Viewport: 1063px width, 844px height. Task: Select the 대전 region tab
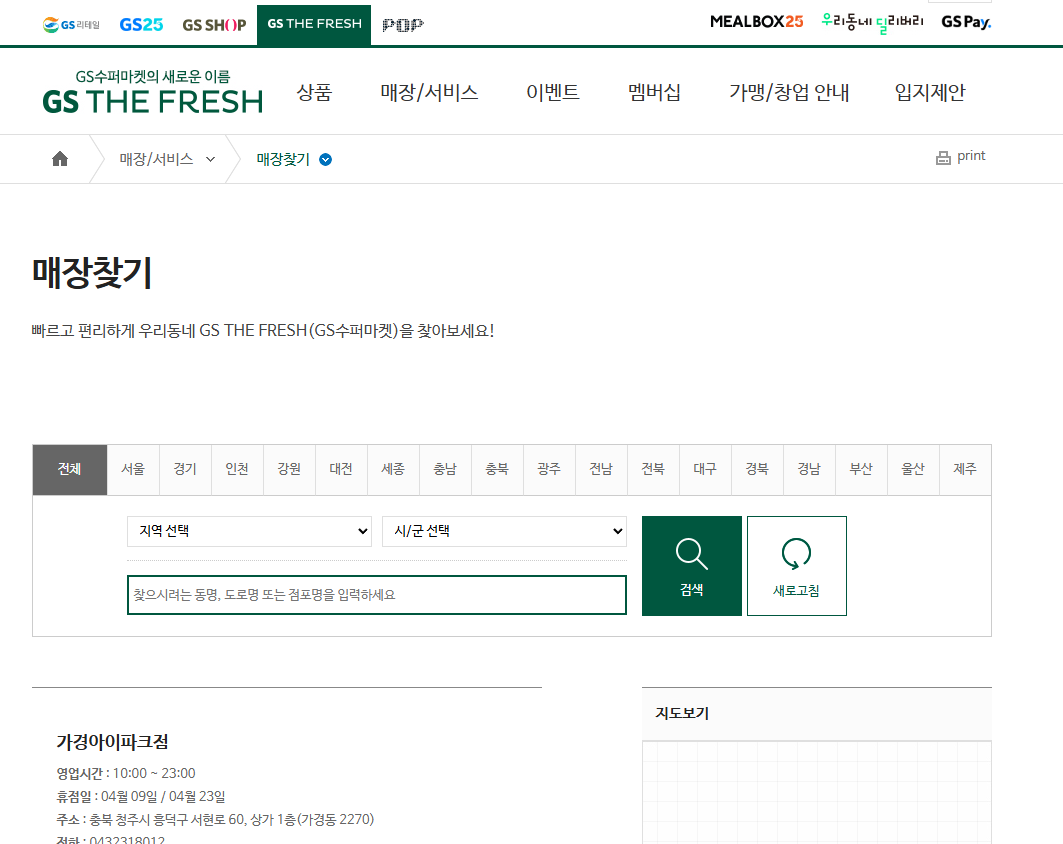tap(341, 469)
